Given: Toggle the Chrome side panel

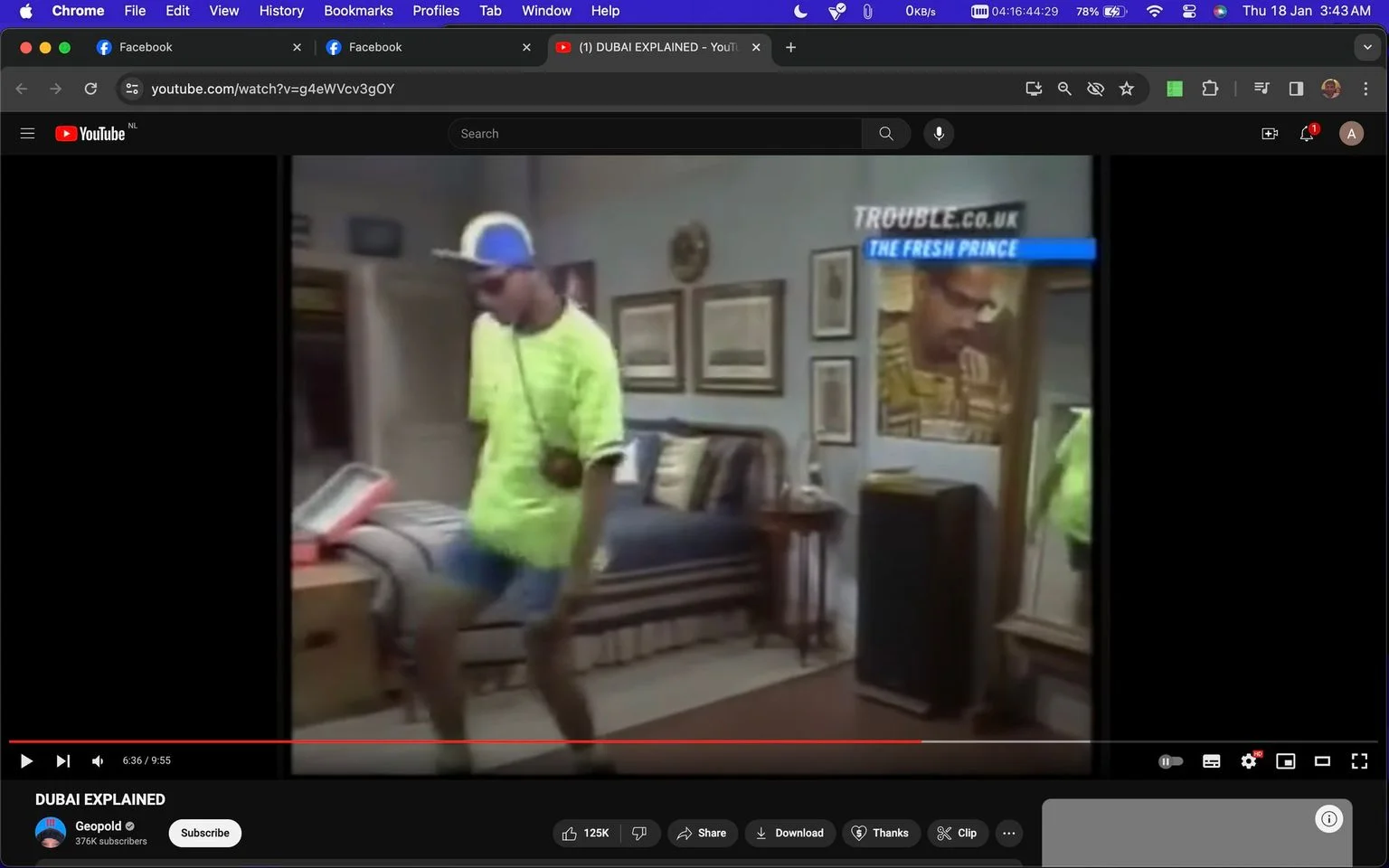Looking at the screenshot, I should (1296, 89).
